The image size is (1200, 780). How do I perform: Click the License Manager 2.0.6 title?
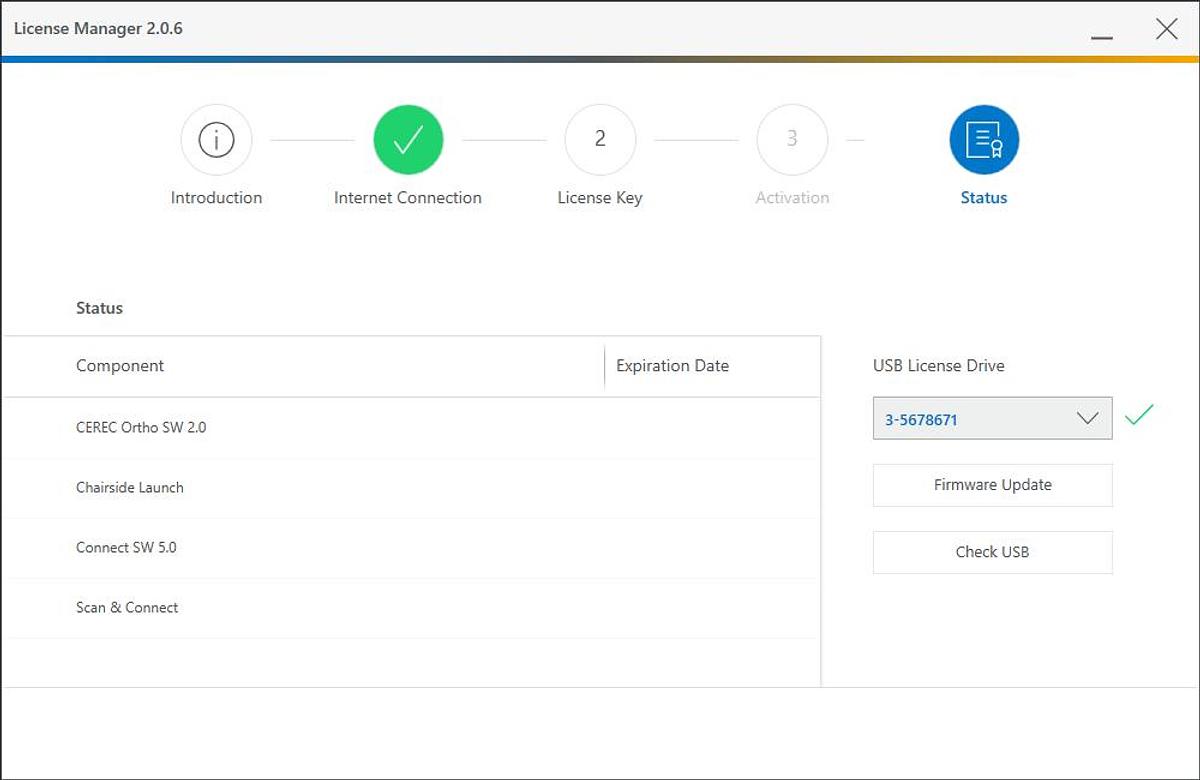pos(98,28)
